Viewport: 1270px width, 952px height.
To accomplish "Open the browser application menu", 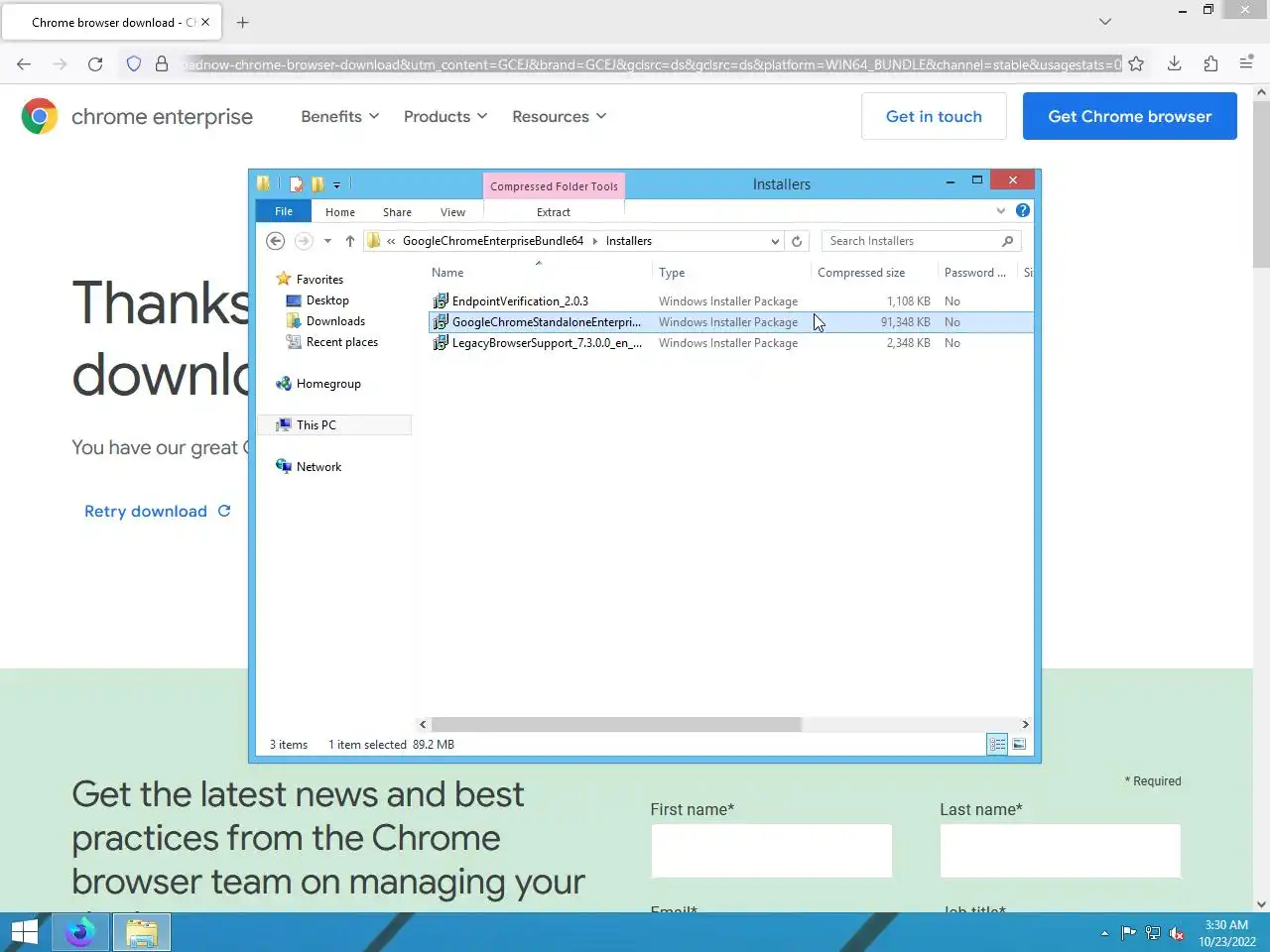I will tap(1247, 63).
